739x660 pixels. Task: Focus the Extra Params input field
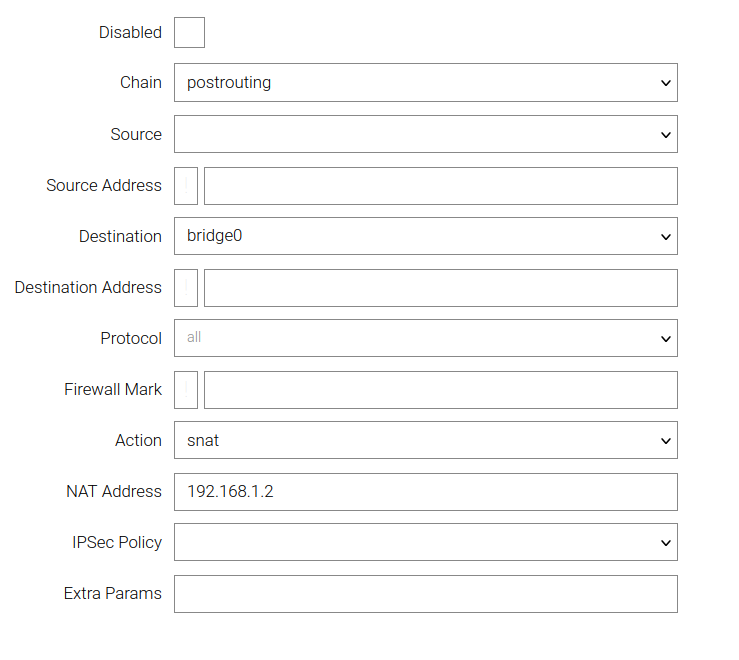425,594
